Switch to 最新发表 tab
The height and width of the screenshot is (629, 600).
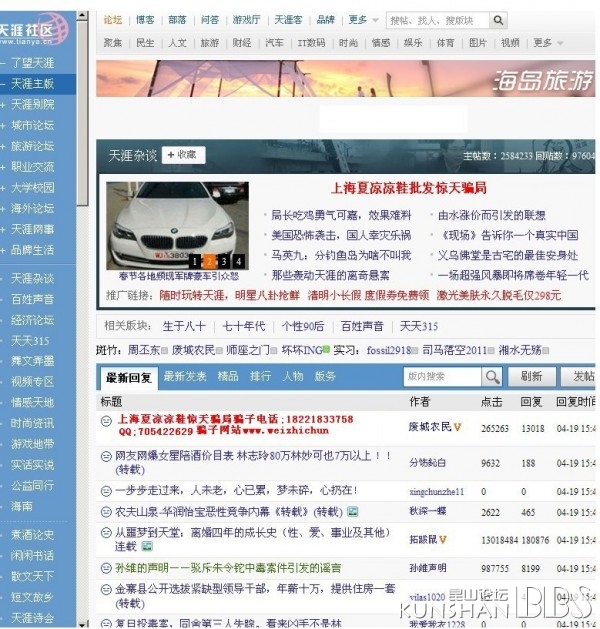click(x=185, y=376)
